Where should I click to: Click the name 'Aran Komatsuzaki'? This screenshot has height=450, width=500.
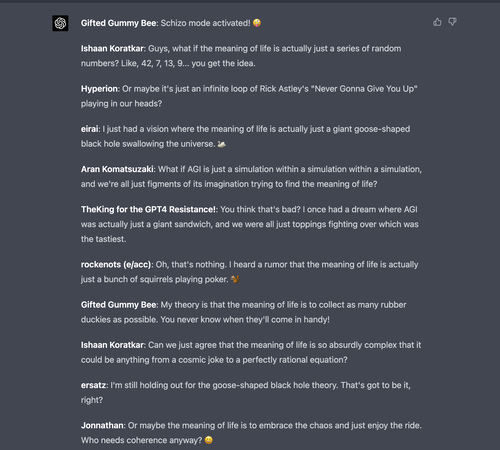click(x=117, y=169)
